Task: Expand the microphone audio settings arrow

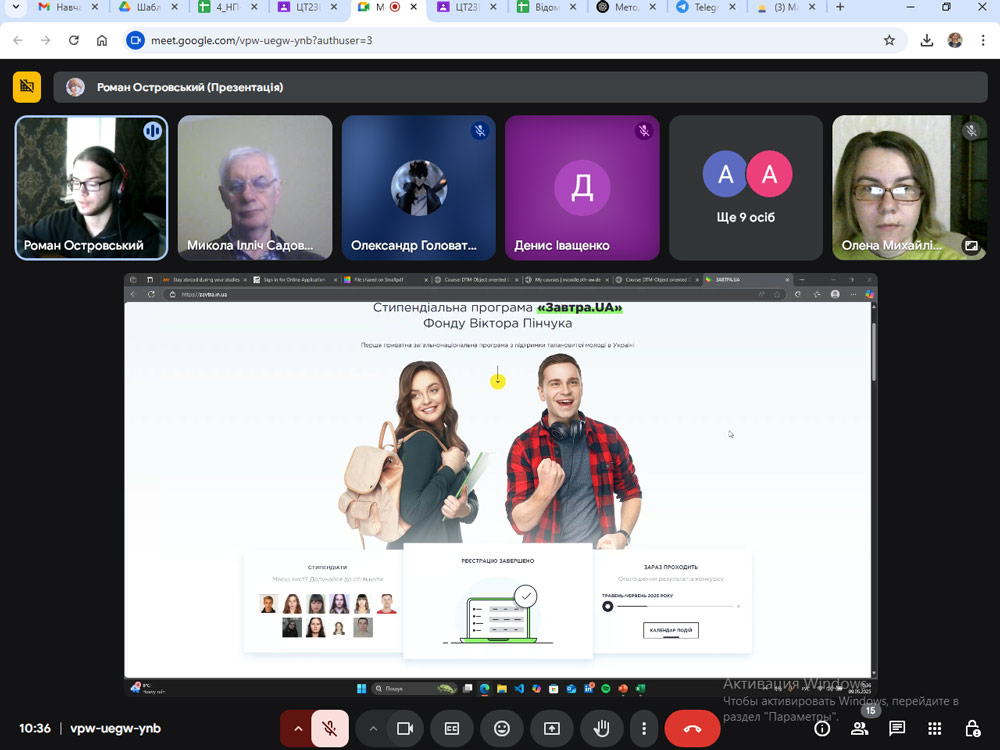Action: click(x=297, y=729)
